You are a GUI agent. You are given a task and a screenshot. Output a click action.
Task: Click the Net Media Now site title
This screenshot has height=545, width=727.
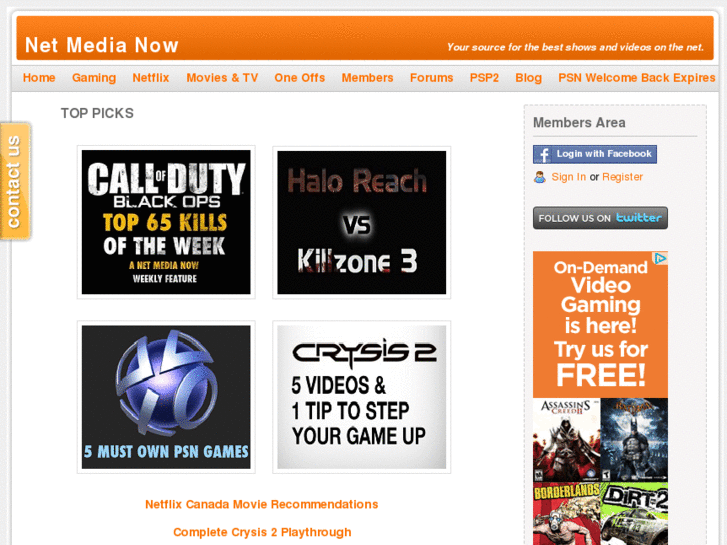[102, 45]
